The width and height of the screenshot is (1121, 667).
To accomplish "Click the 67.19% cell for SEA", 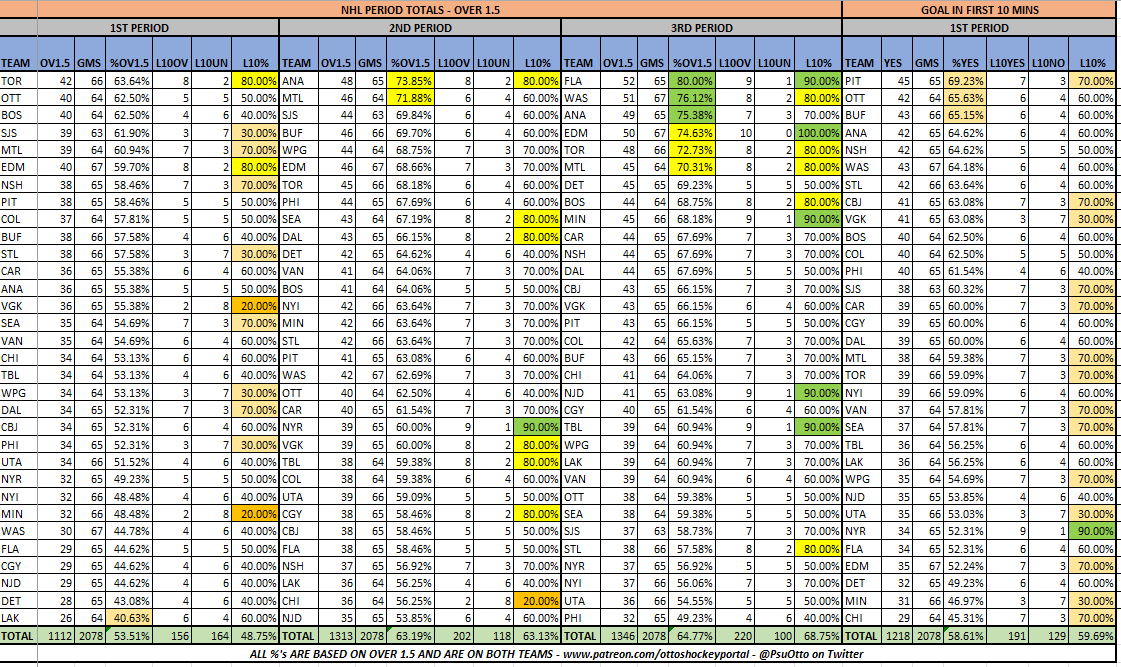I will pyautogui.click(x=410, y=219).
